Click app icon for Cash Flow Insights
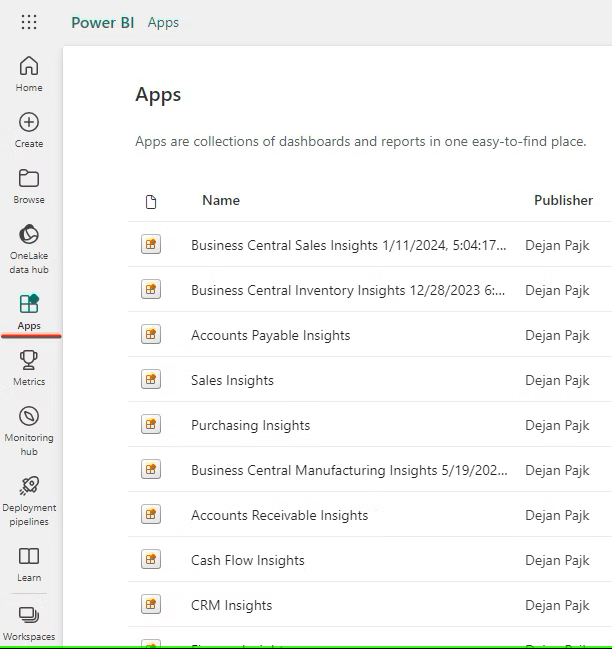 tap(151, 560)
